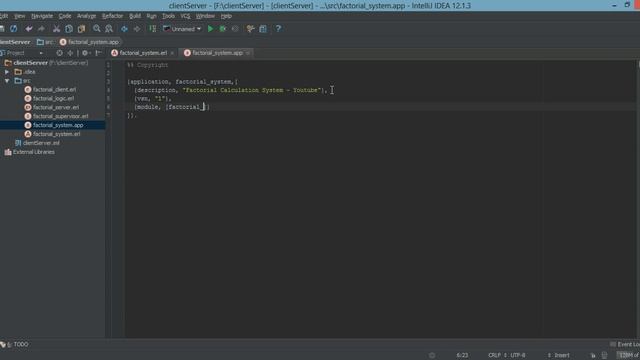Start Debug with the green bug icon
640x360 pixels.
(x=223, y=29)
